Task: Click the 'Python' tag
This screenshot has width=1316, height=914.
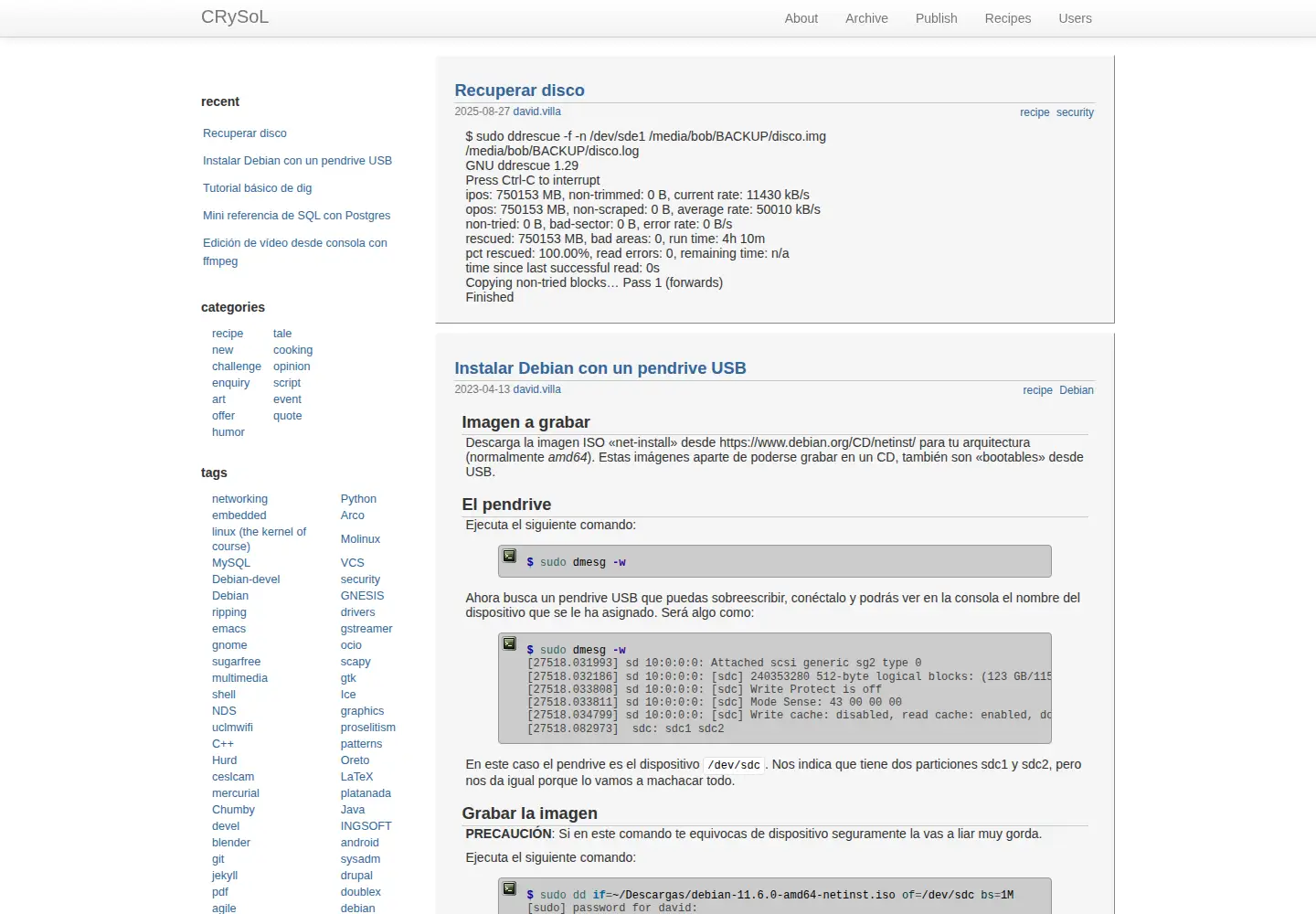Action: [358, 499]
